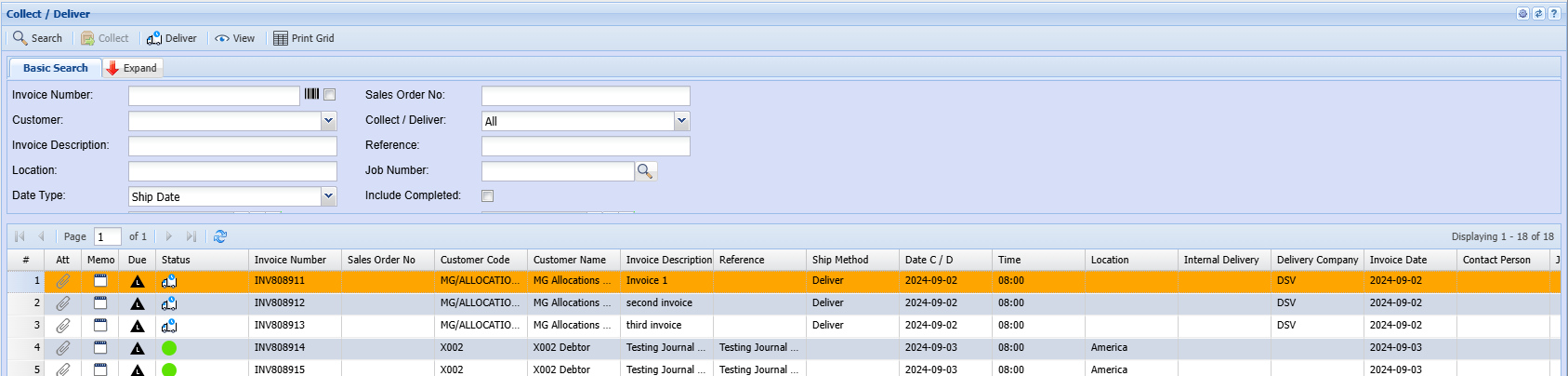The width and height of the screenshot is (1568, 376).
Task: Open memo icon for INV808914
Action: click(100, 347)
